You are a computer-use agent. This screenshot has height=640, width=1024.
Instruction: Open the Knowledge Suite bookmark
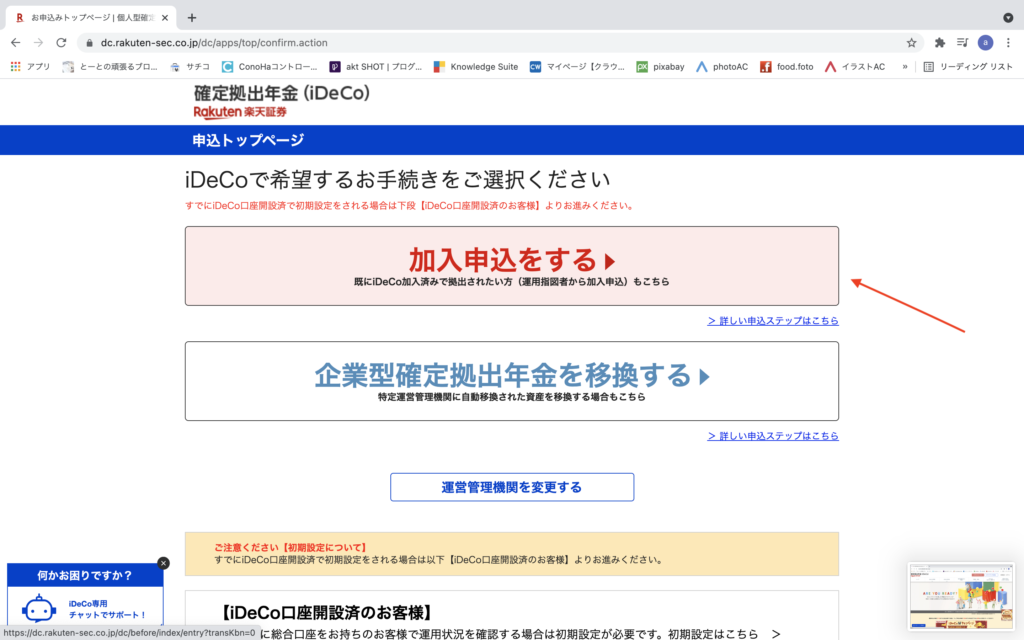coord(475,67)
